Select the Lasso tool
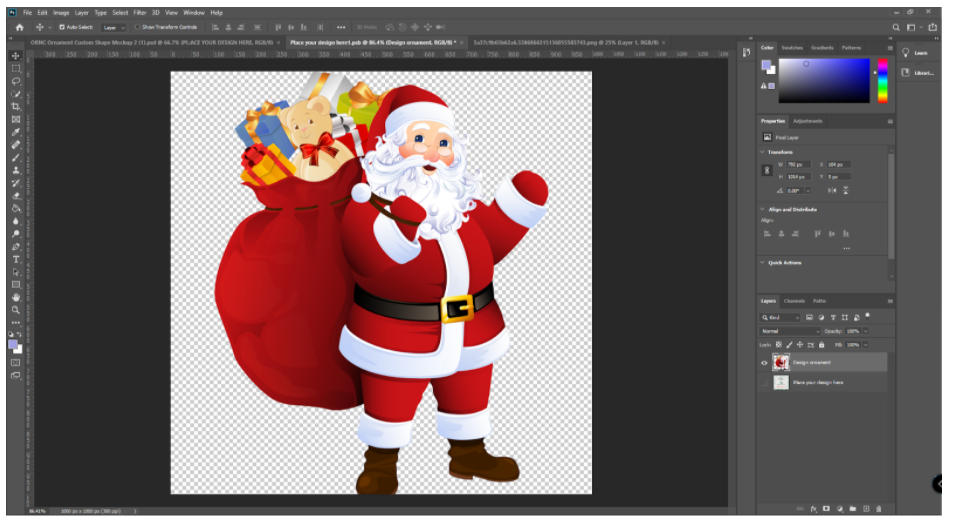The width and height of the screenshot is (958, 527). pyautogui.click(x=16, y=81)
